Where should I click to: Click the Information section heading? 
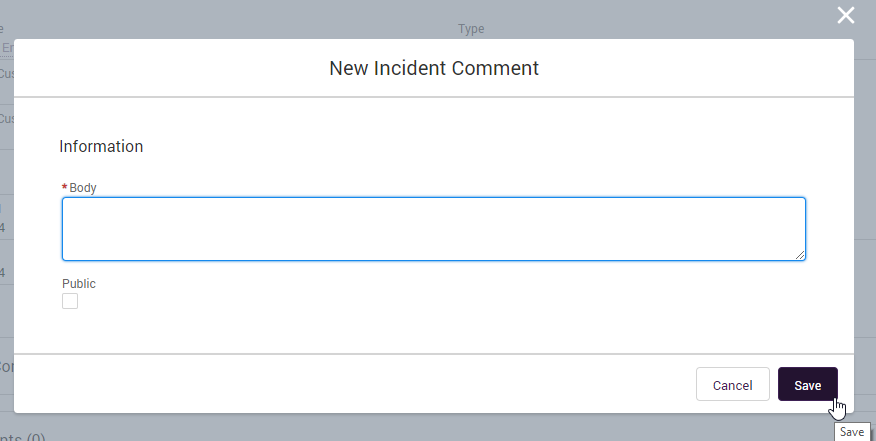click(101, 146)
